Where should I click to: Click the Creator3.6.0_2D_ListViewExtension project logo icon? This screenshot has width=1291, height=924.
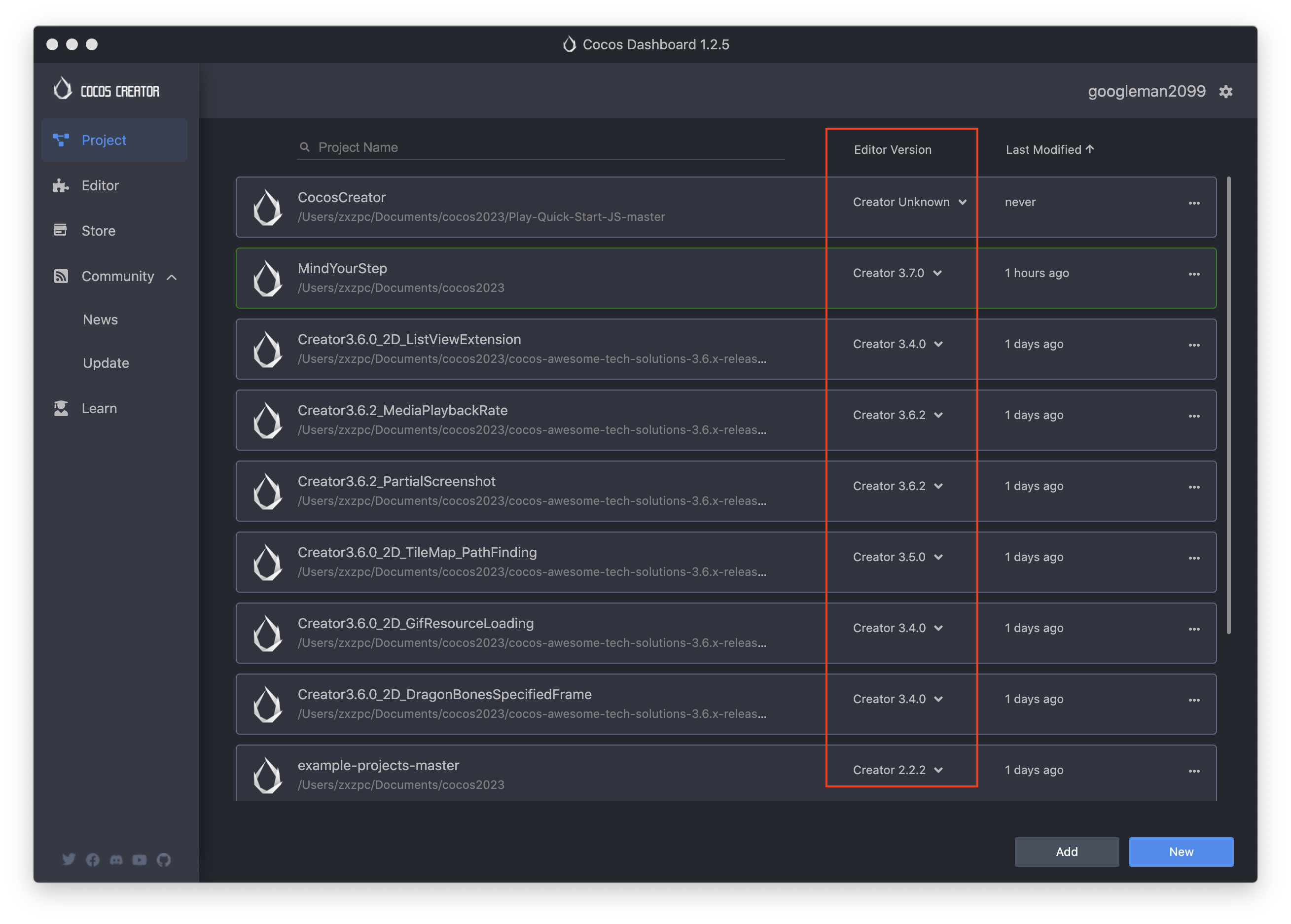tap(267, 350)
